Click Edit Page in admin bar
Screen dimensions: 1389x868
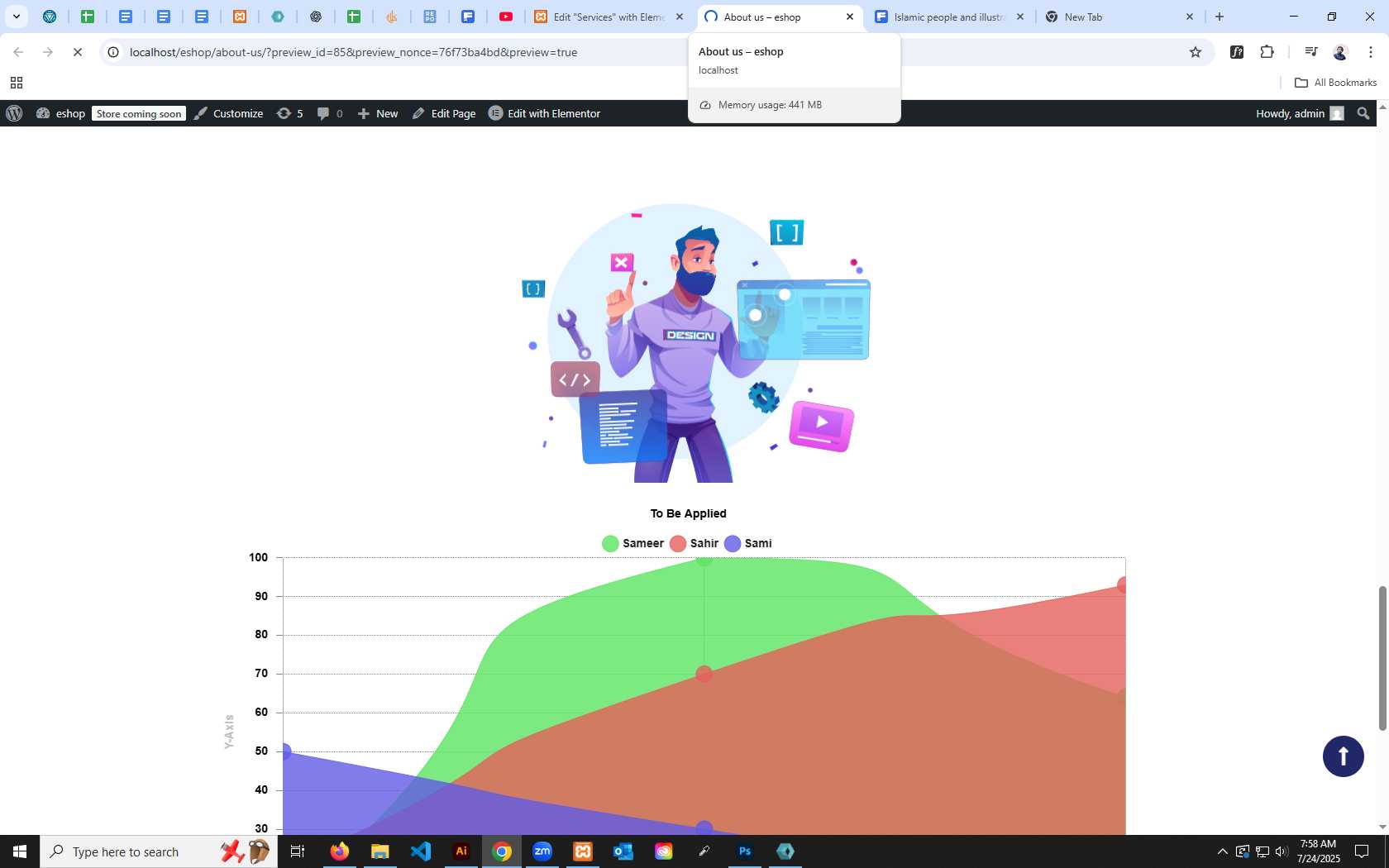(x=444, y=113)
